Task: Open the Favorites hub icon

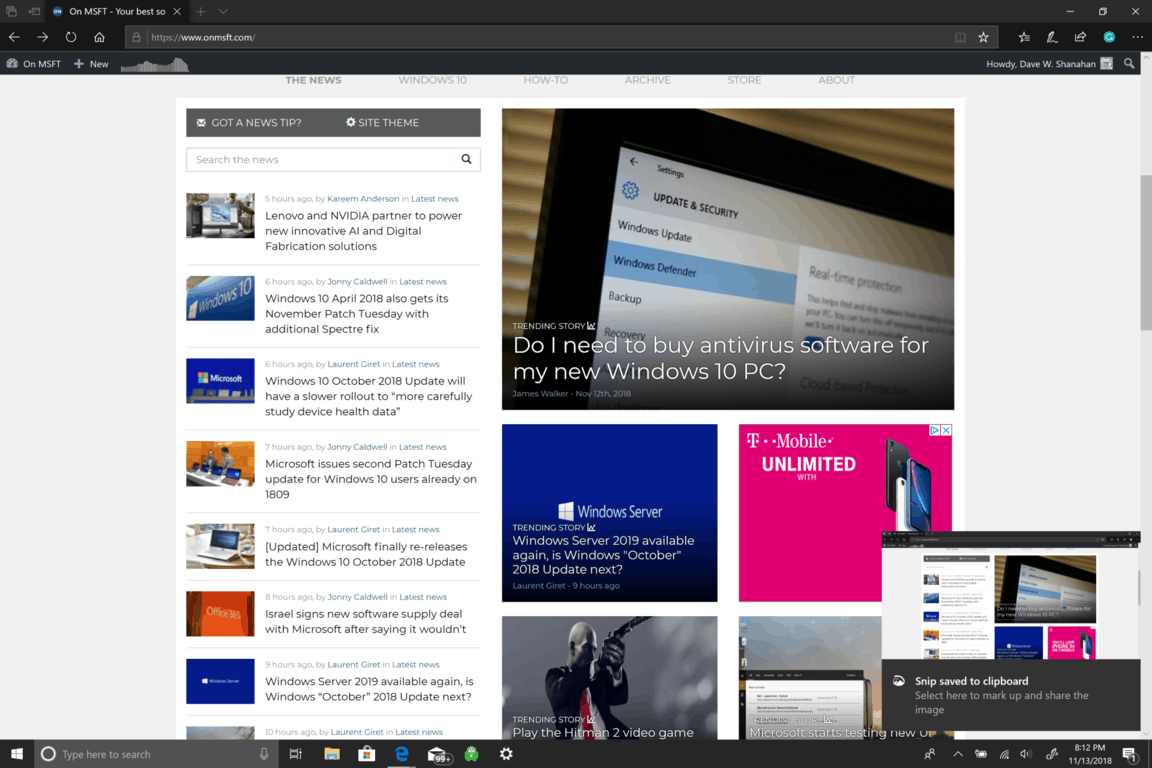Action: 1024,37
